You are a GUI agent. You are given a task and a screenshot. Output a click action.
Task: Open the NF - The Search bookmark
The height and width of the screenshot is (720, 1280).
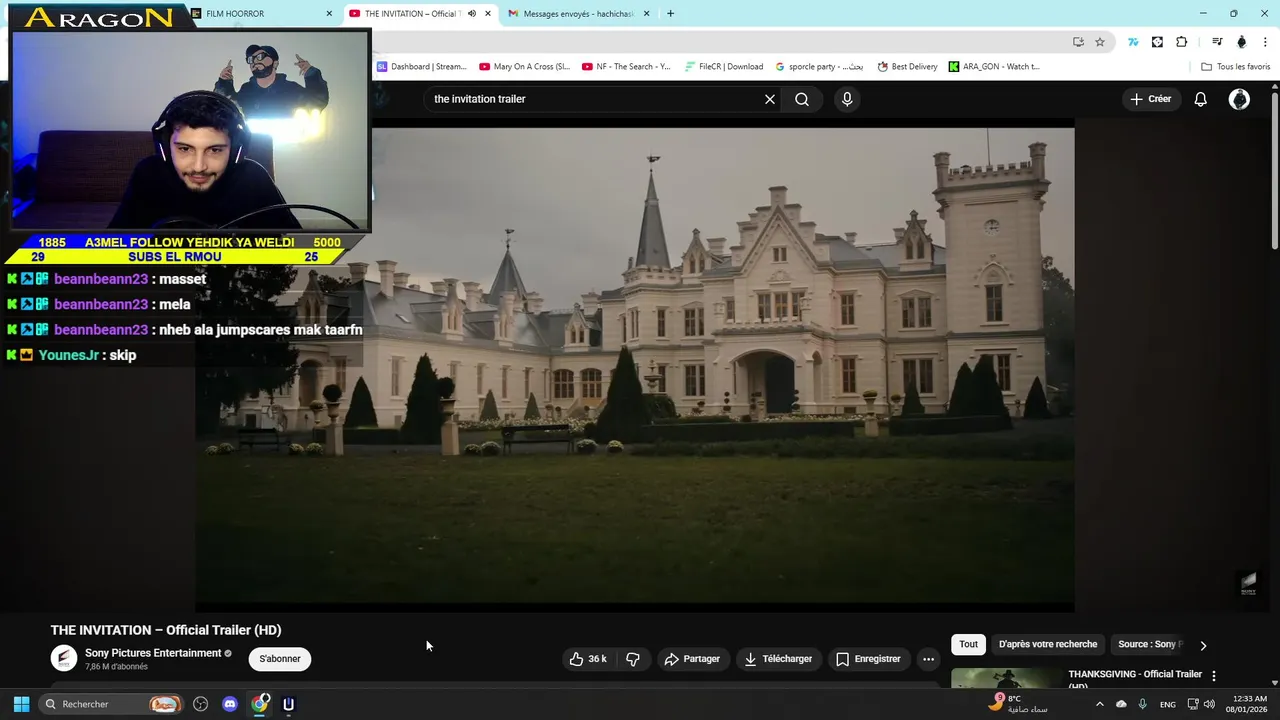point(627,67)
